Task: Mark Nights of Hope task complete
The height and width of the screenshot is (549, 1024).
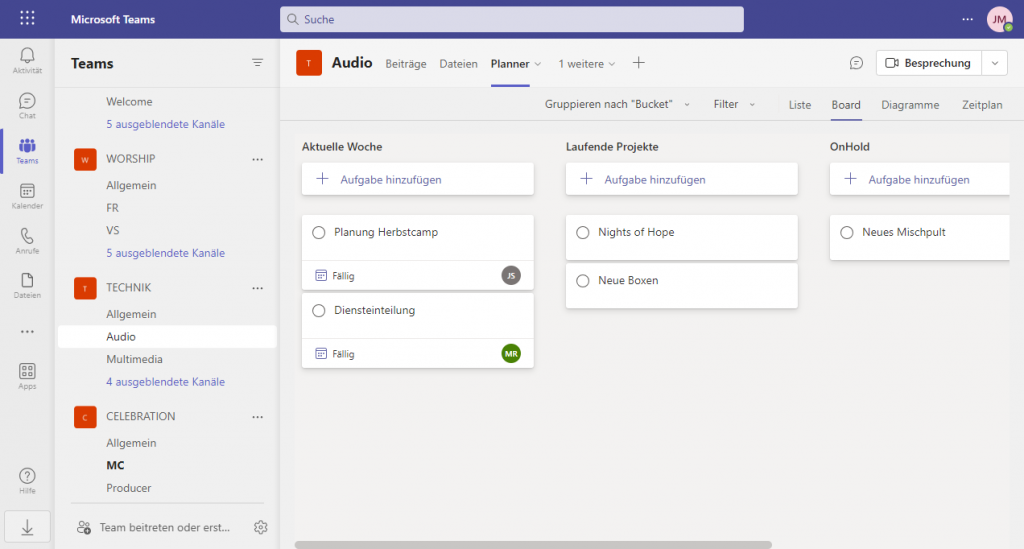Action: (583, 233)
